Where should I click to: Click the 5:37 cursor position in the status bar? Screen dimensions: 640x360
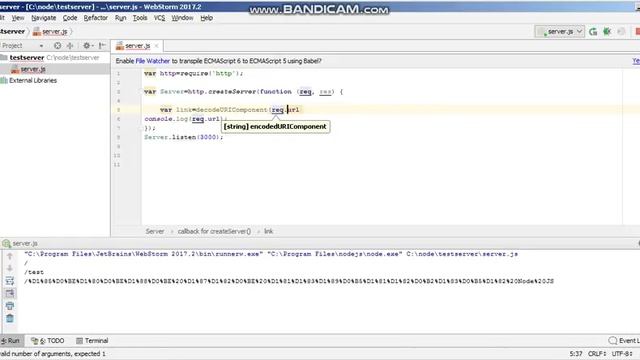(x=576, y=353)
